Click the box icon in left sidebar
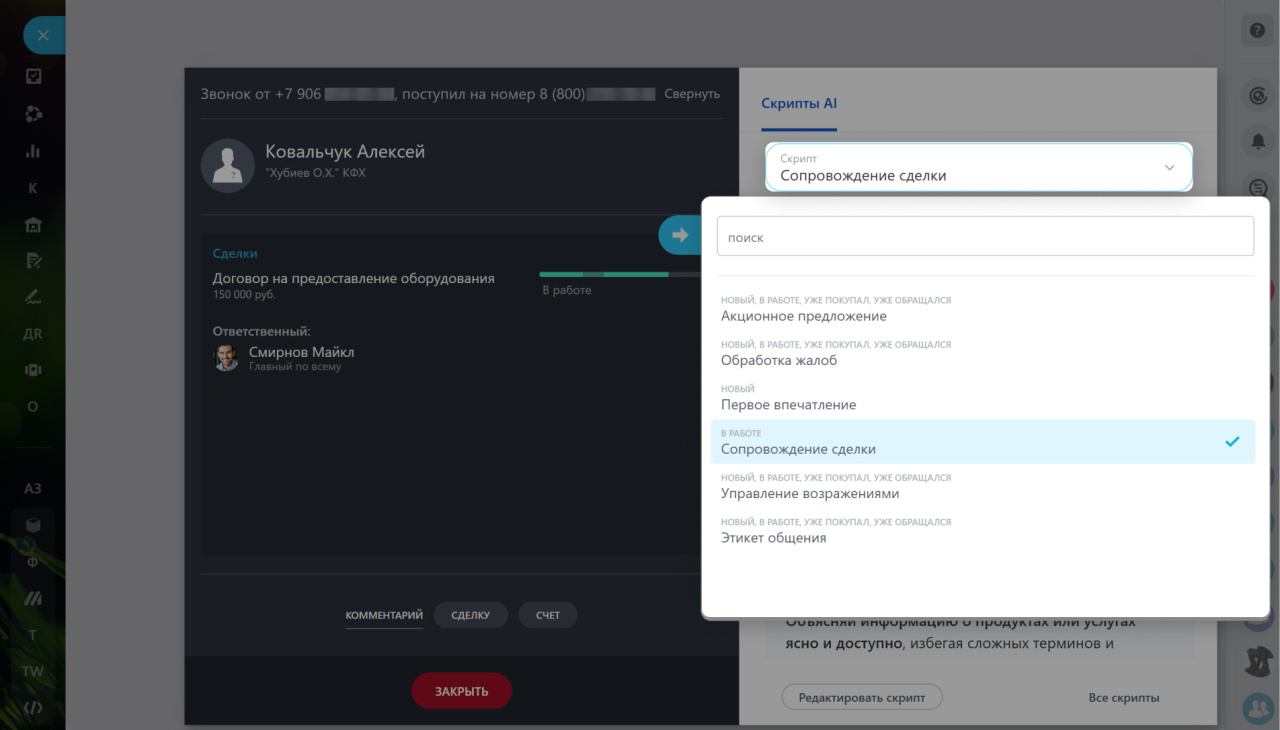Image resolution: width=1280 pixels, height=730 pixels. coord(33,525)
